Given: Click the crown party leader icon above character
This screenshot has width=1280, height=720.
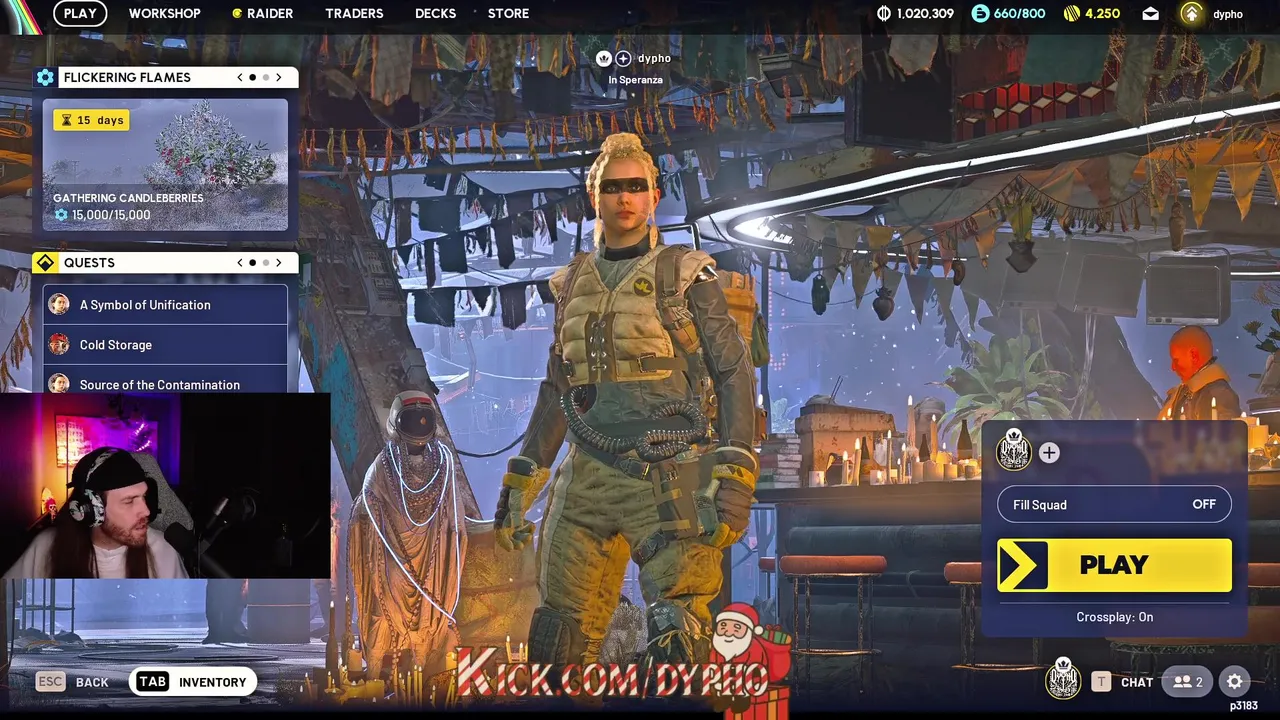Looking at the screenshot, I should (604, 59).
